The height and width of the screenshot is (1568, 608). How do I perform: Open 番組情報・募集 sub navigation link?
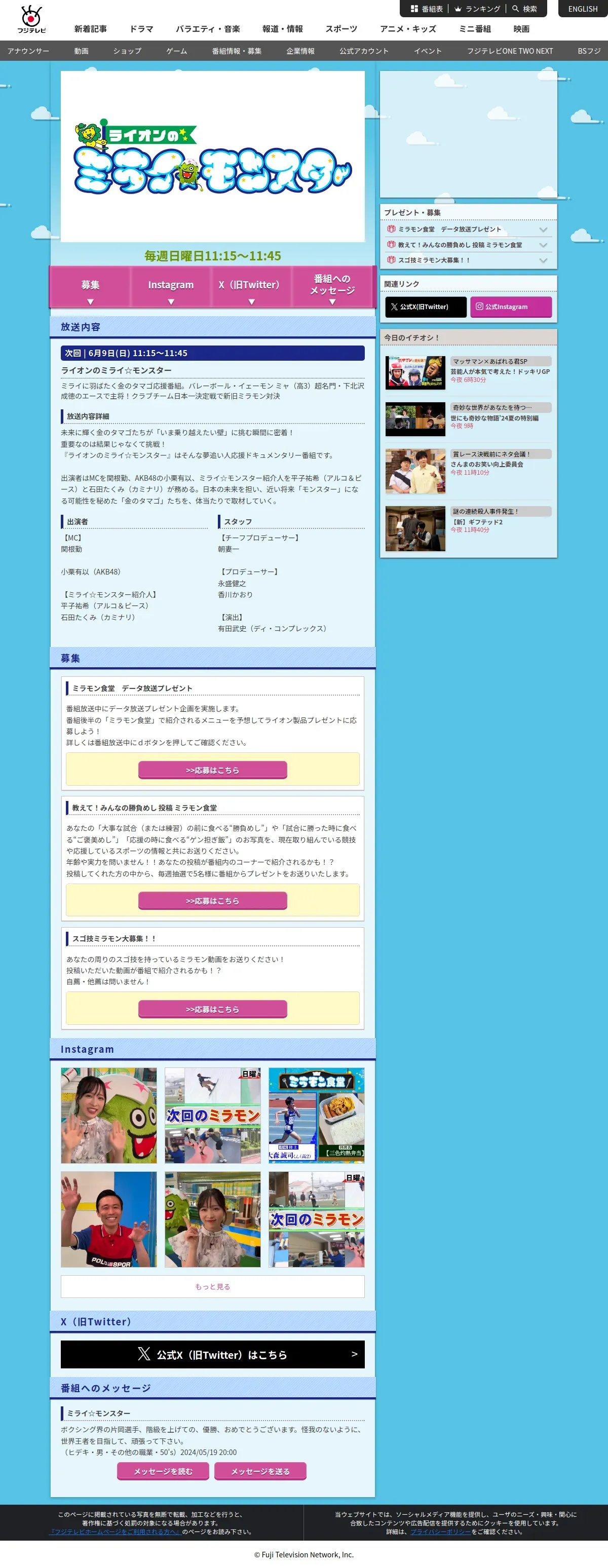237,51
